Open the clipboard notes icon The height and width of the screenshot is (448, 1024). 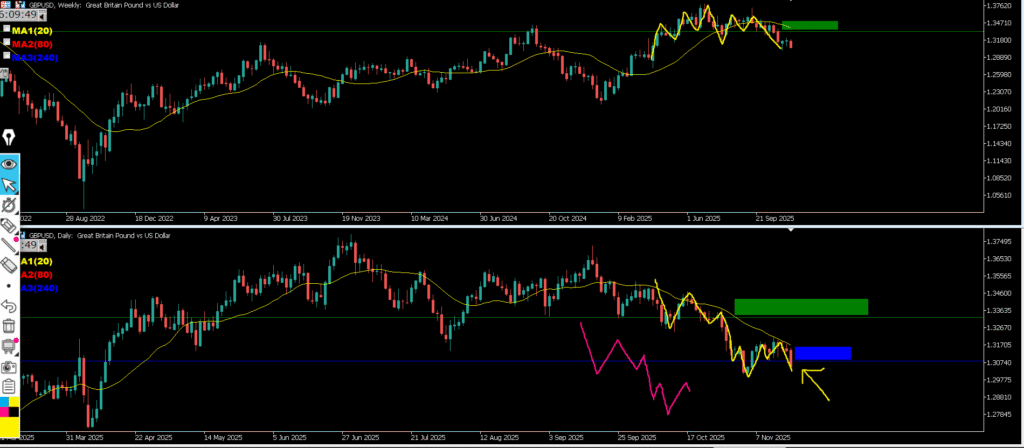point(10,387)
